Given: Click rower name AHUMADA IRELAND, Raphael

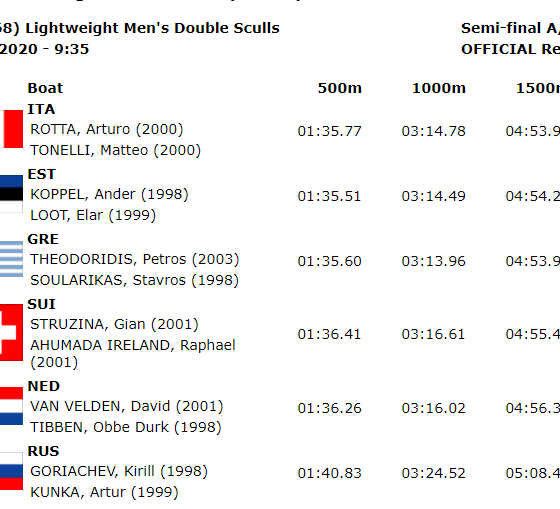Looking at the screenshot, I should tap(133, 345).
